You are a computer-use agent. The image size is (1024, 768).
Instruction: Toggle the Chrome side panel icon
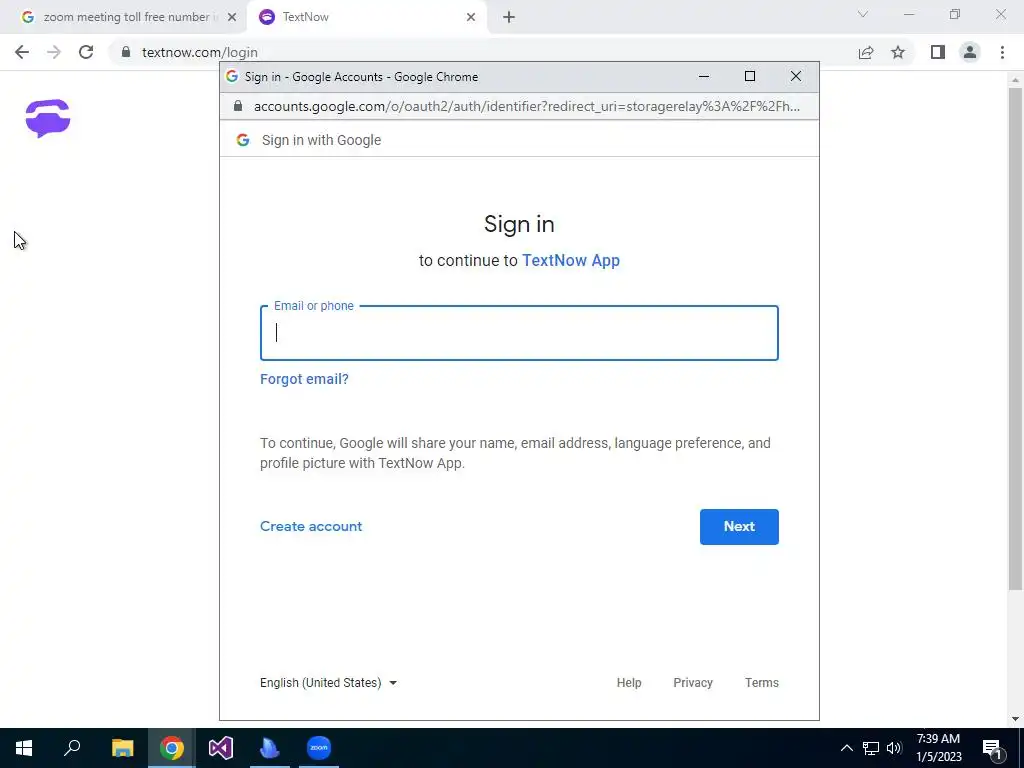tap(938, 52)
